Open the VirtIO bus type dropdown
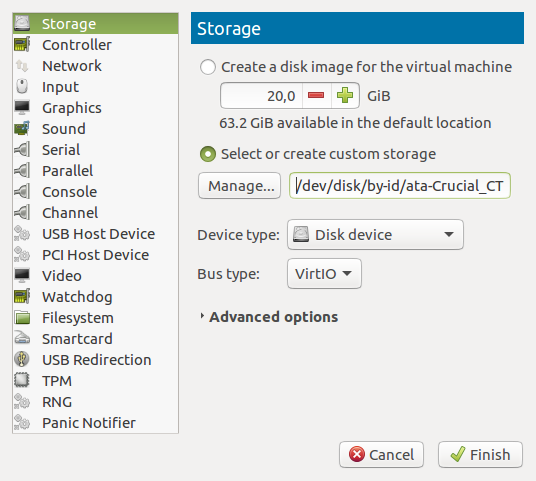Viewport: 536px width, 481px height. (324, 273)
